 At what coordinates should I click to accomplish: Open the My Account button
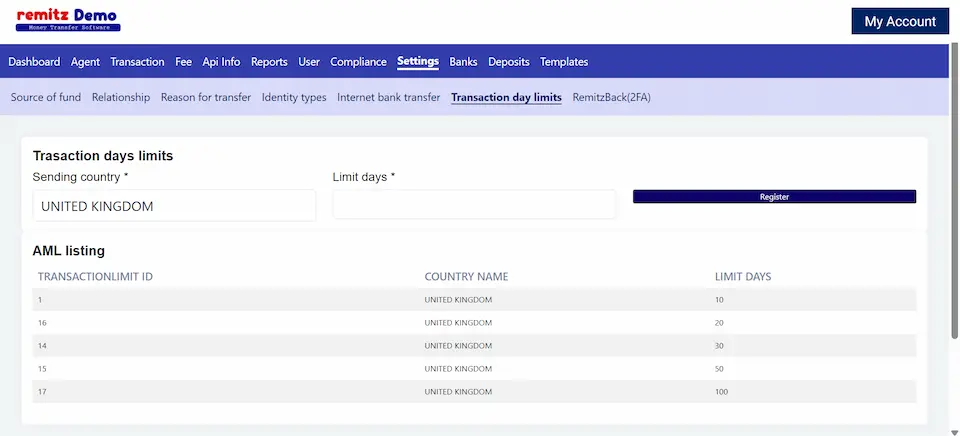(x=899, y=21)
